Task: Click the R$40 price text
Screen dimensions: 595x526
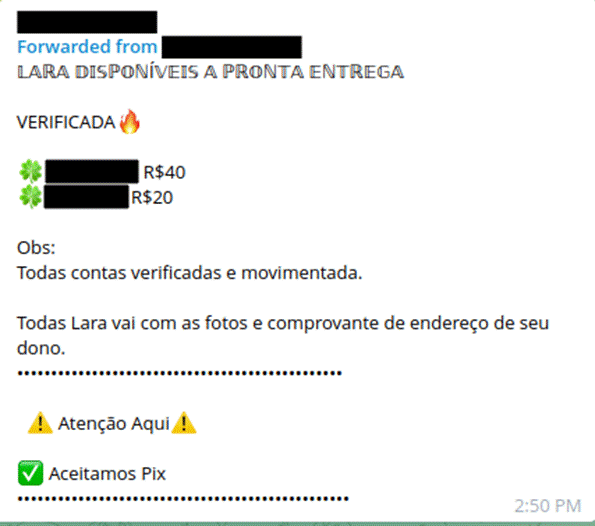Action: click(164, 172)
